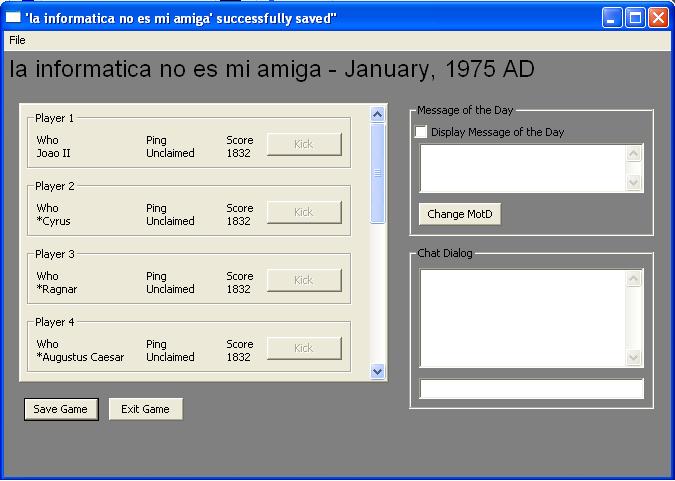The image size is (675, 481).
Task: Open the File menu
Action: point(17,40)
